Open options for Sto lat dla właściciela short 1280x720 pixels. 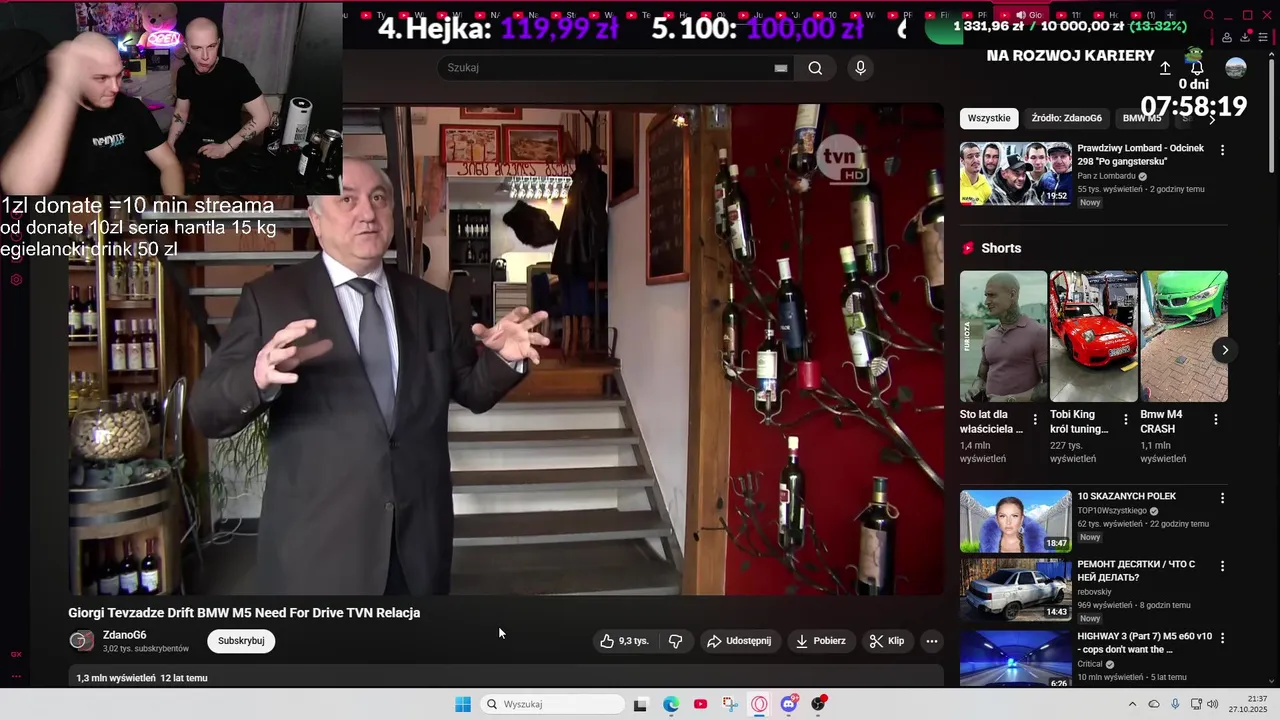(x=1035, y=420)
